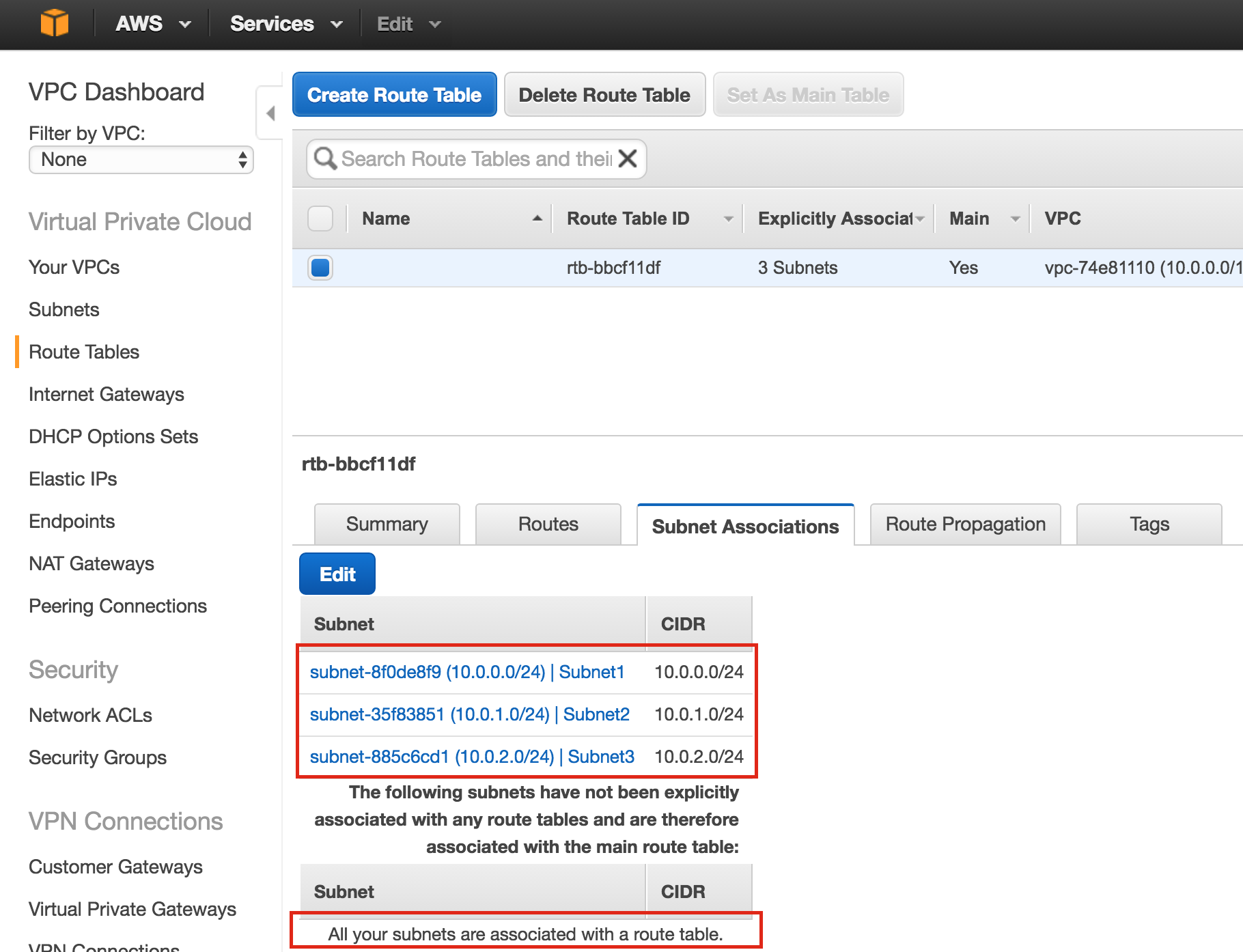Open Customer Gateways in the sidebar
1243x952 pixels.
(x=116, y=867)
